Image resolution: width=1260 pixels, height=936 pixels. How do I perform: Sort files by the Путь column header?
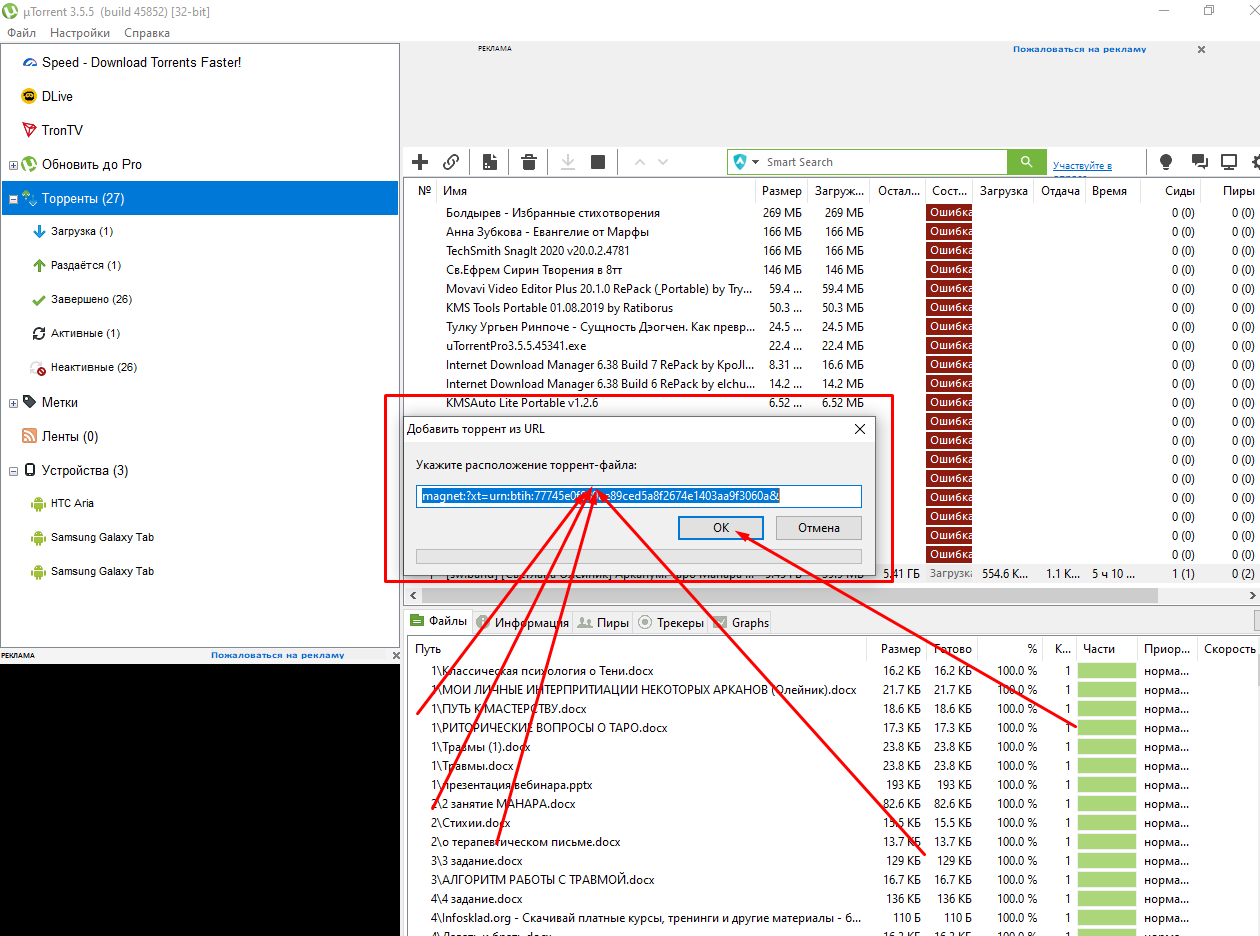(x=639, y=649)
